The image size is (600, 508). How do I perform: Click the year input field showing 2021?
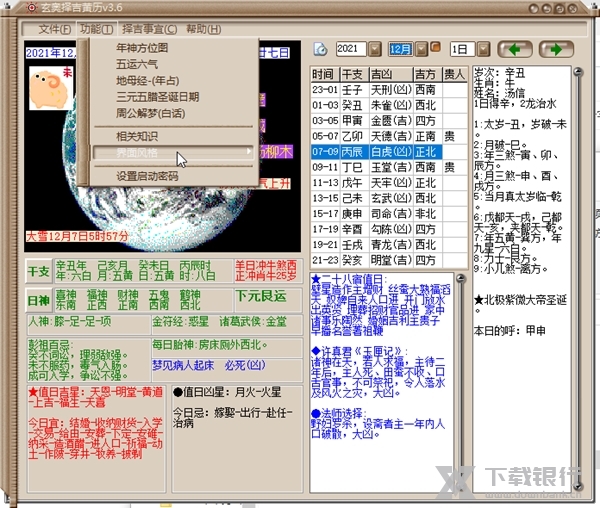tap(351, 49)
